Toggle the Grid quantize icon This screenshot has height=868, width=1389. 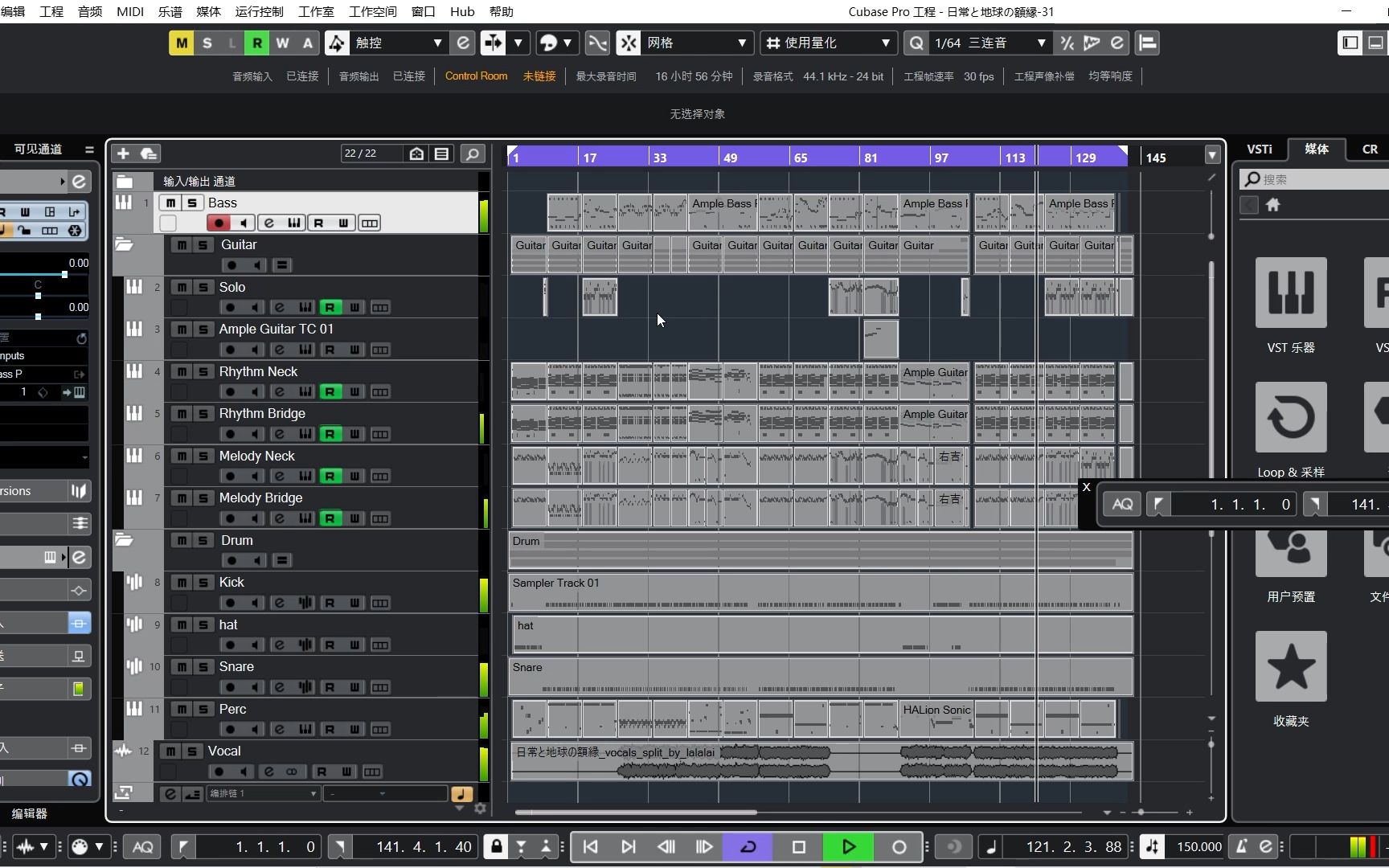772,43
